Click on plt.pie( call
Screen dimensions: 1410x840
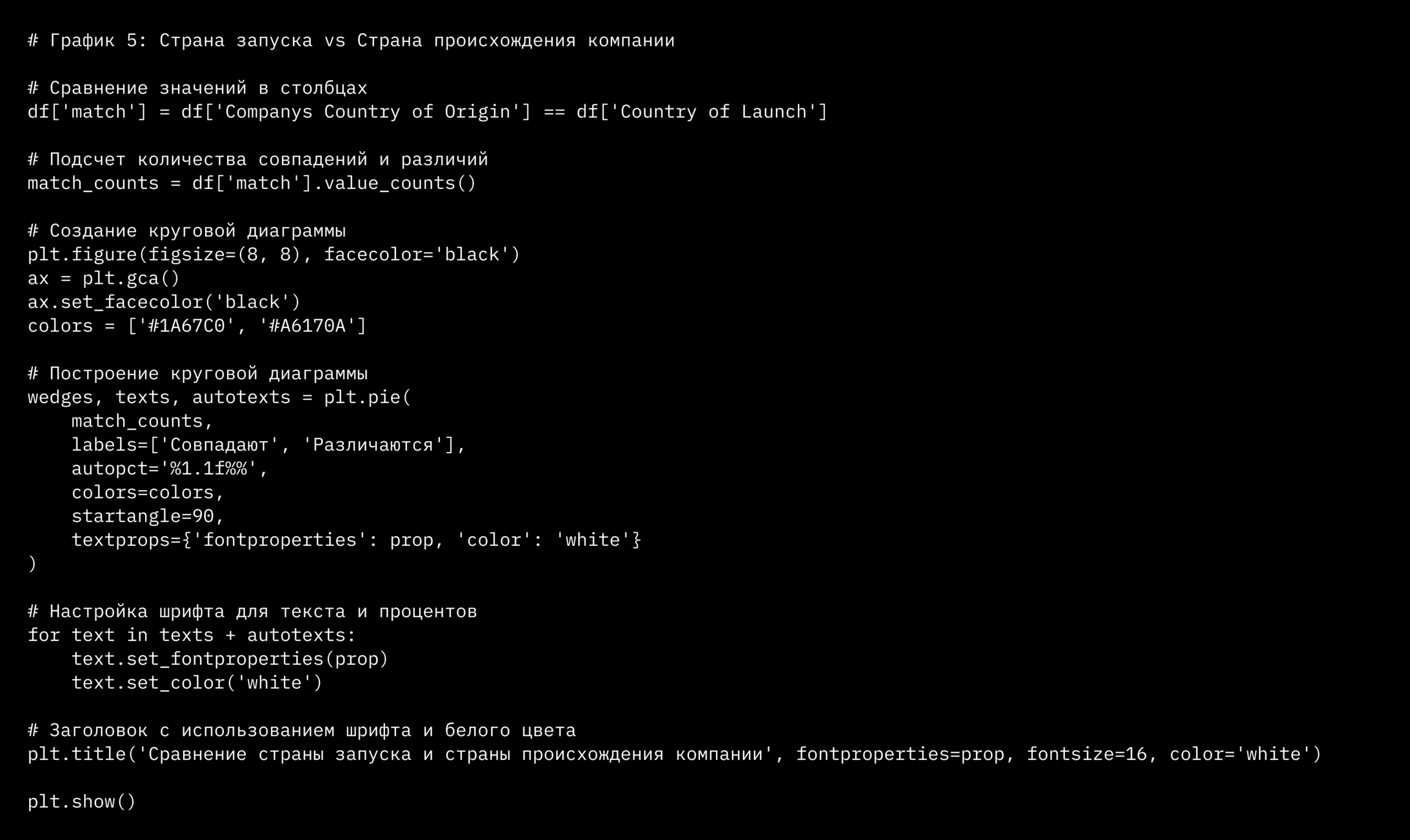[x=367, y=398]
